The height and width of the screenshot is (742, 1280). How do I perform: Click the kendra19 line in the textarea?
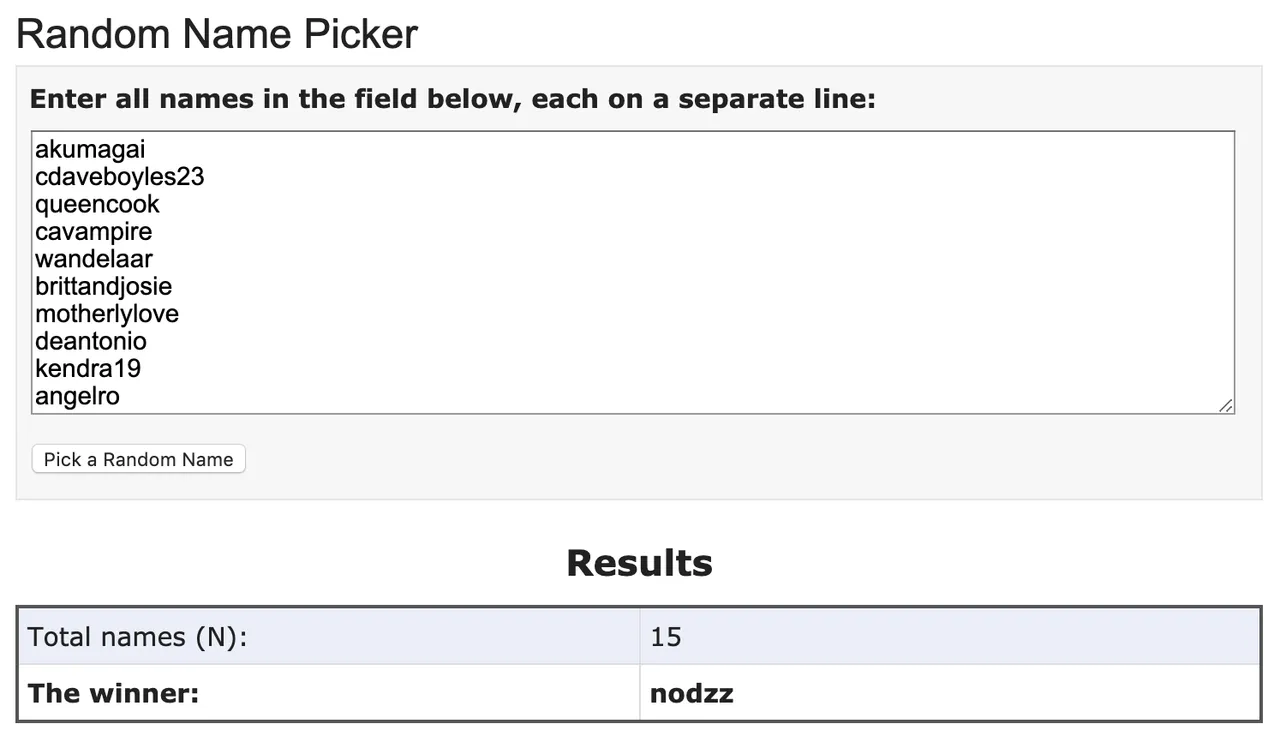[x=88, y=369]
